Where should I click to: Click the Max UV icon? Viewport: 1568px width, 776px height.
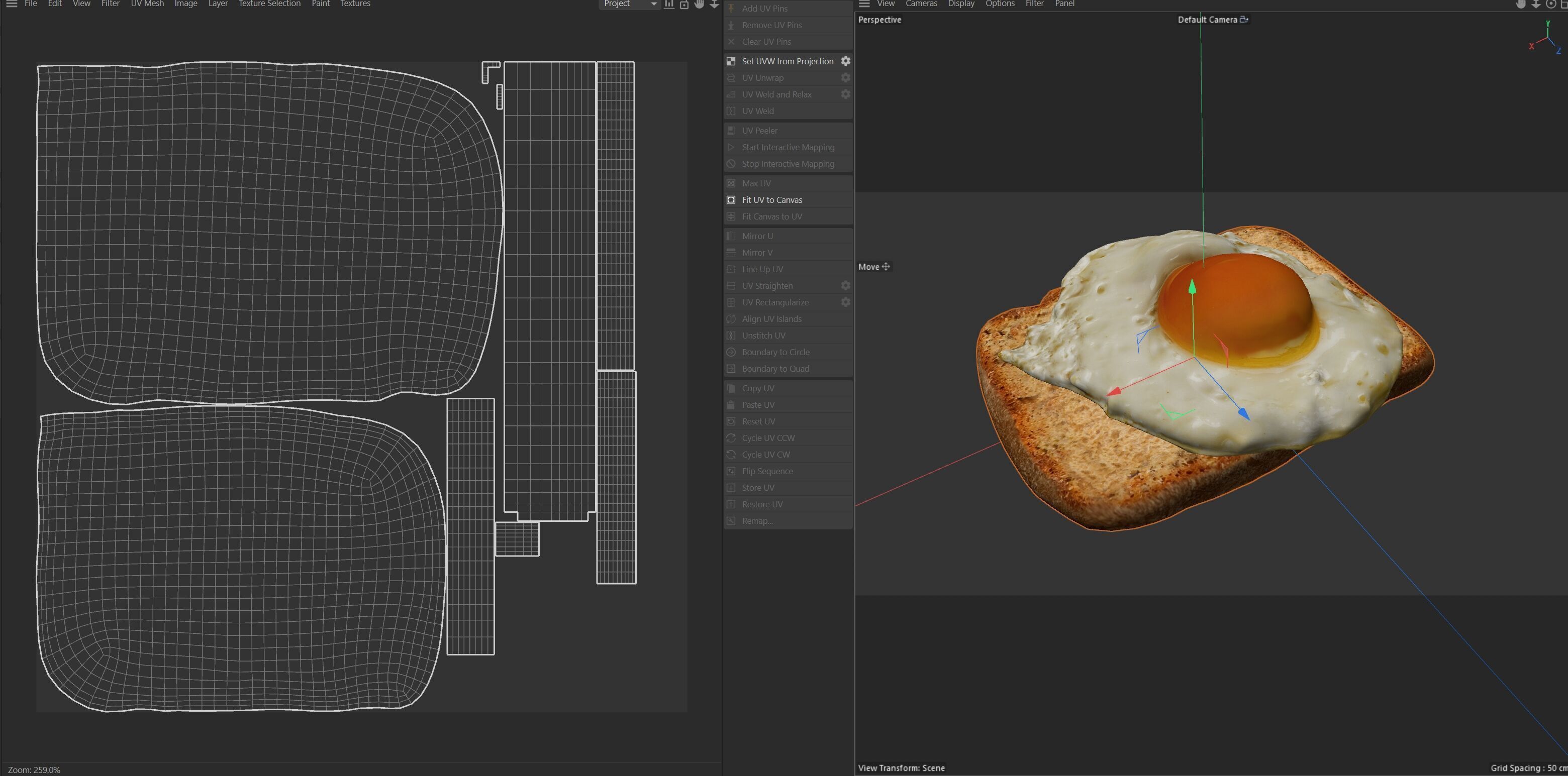pyautogui.click(x=731, y=183)
